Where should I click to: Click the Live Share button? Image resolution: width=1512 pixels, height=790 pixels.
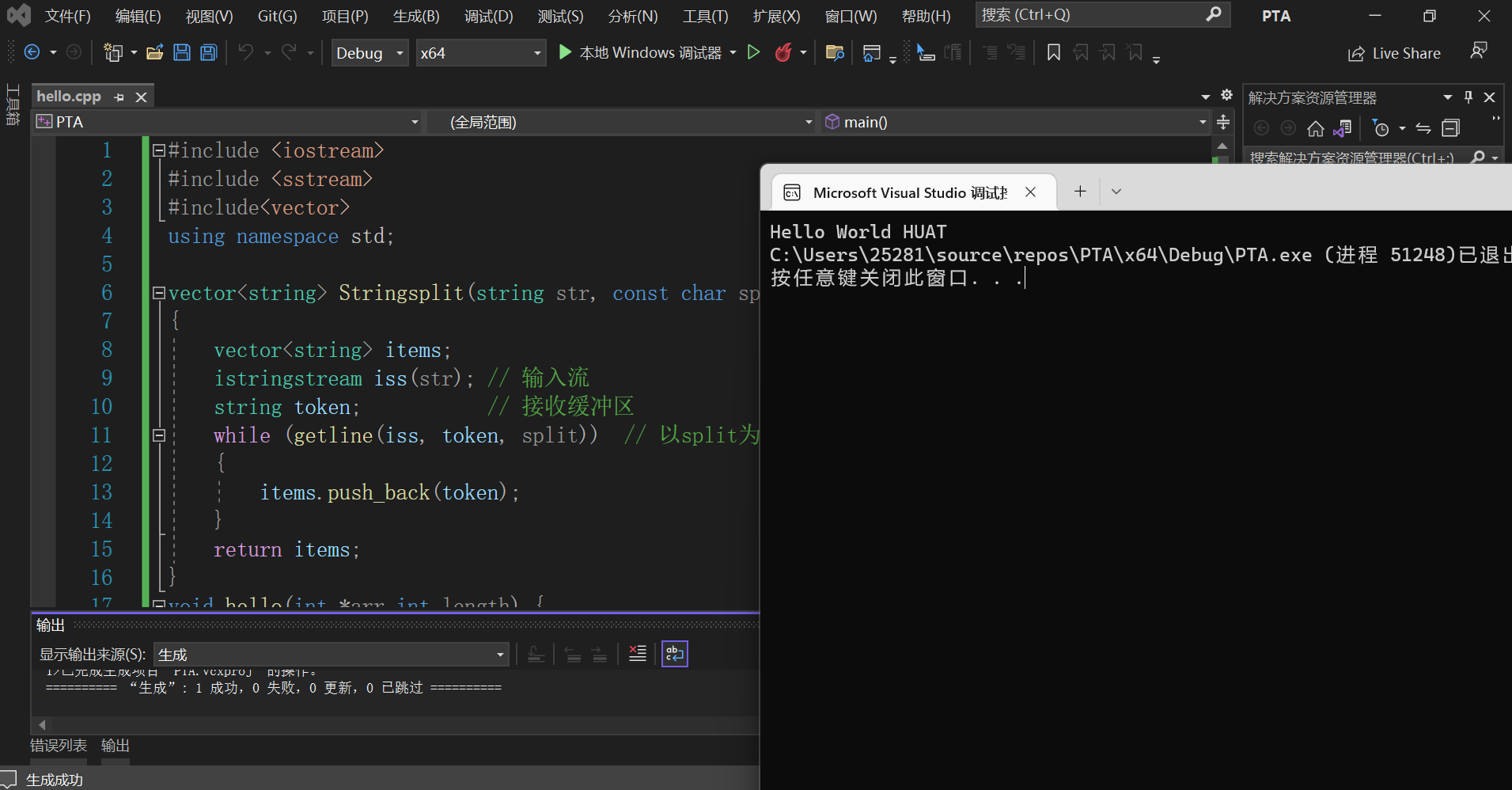[x=1394, y=53]
